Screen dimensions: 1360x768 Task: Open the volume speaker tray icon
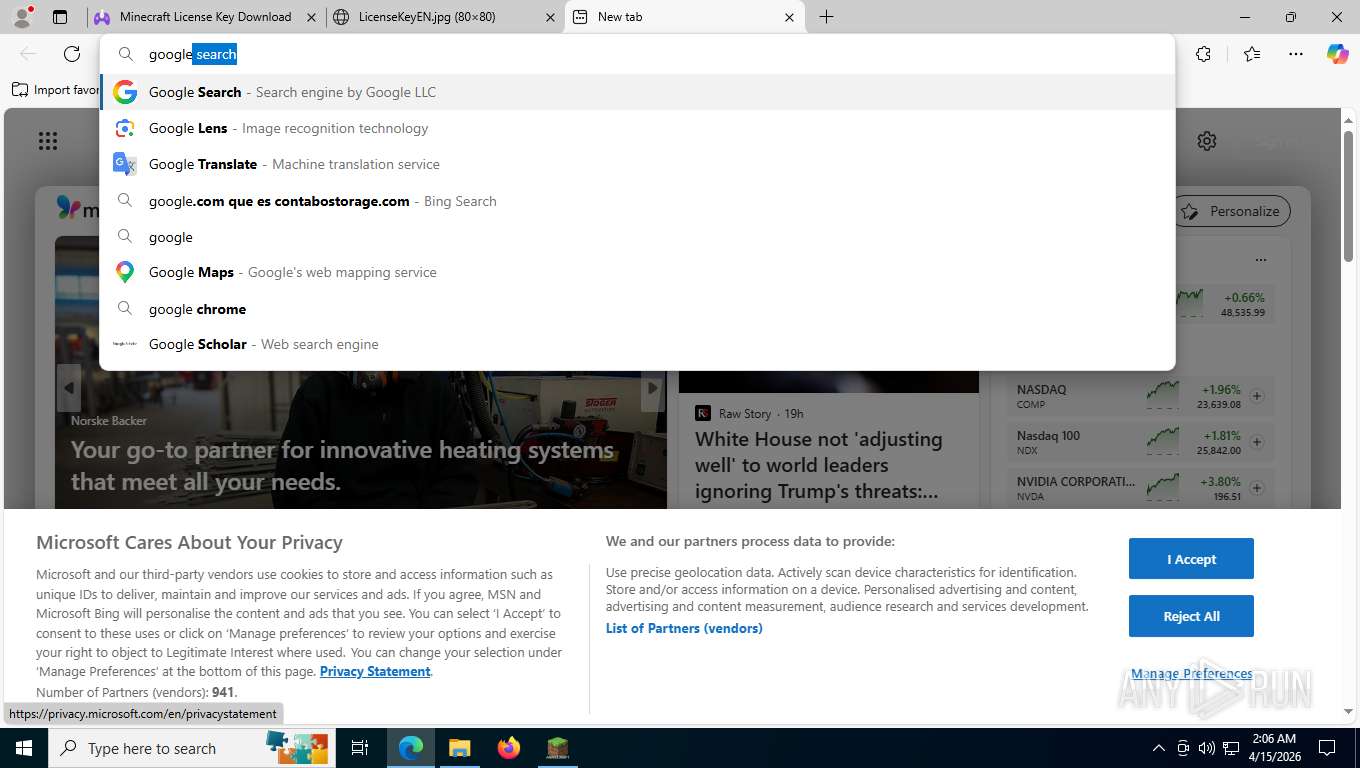(x=1206, y=748)
